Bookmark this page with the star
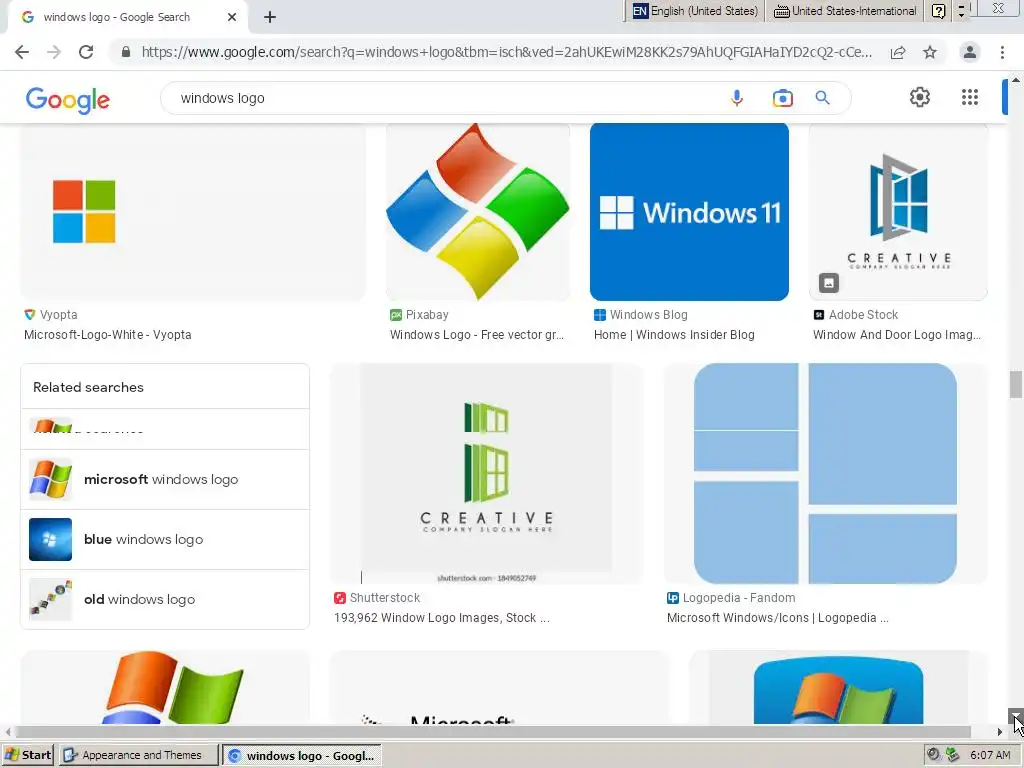This screenshot has width=1024, height=768. [930, 52]
